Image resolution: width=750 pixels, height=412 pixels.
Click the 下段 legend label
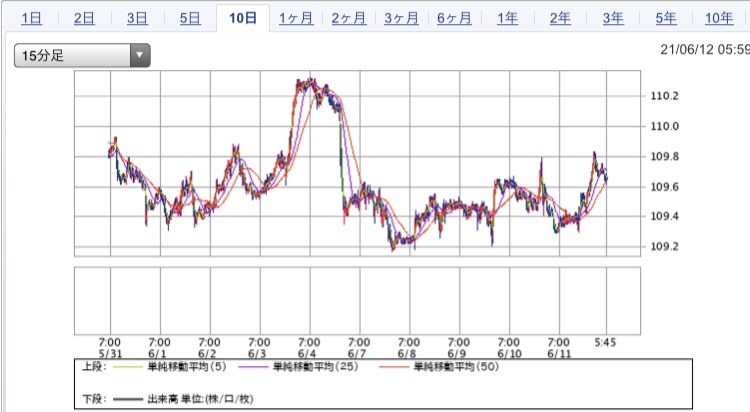(94, 399)
